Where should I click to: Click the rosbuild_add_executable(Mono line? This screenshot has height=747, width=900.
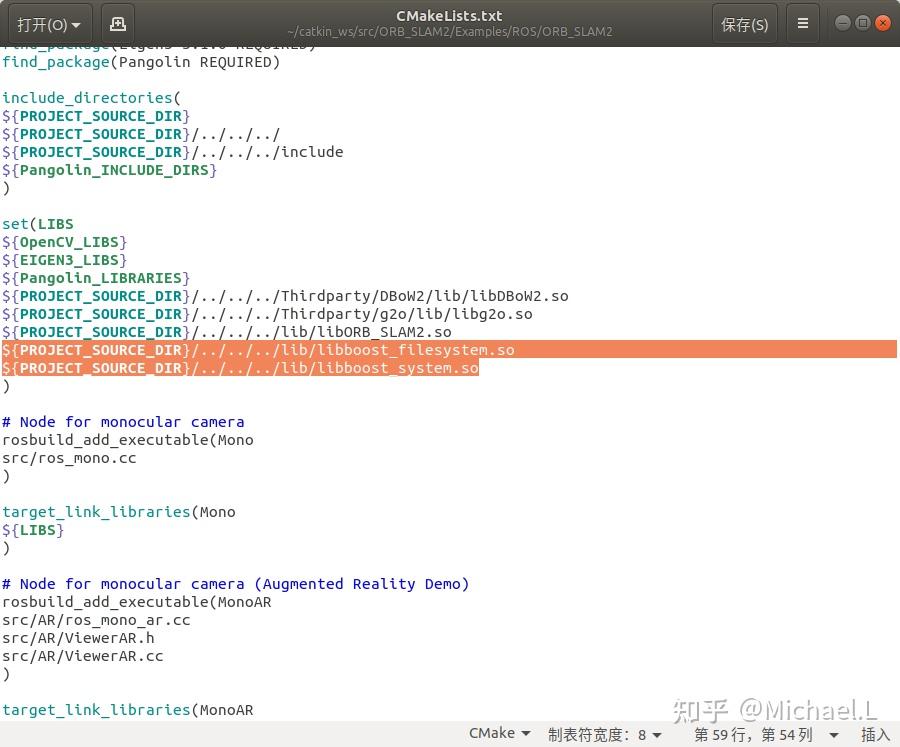[x=127, y=440]
